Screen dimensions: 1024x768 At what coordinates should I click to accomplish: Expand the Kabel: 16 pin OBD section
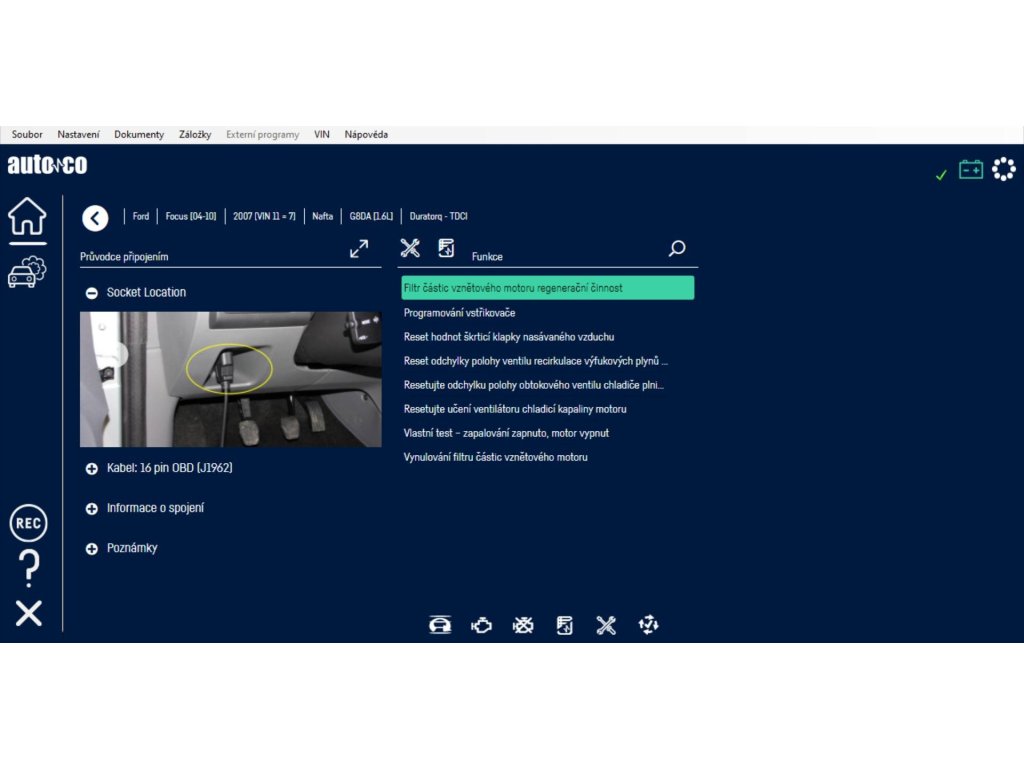tap(92, 468)
